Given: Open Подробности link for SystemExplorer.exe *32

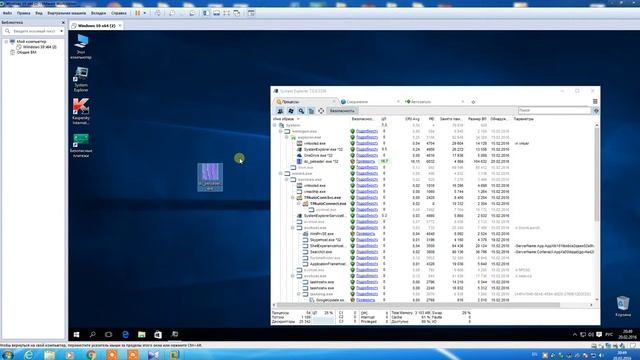Looking at the screenshot, I should coord(367,149).
